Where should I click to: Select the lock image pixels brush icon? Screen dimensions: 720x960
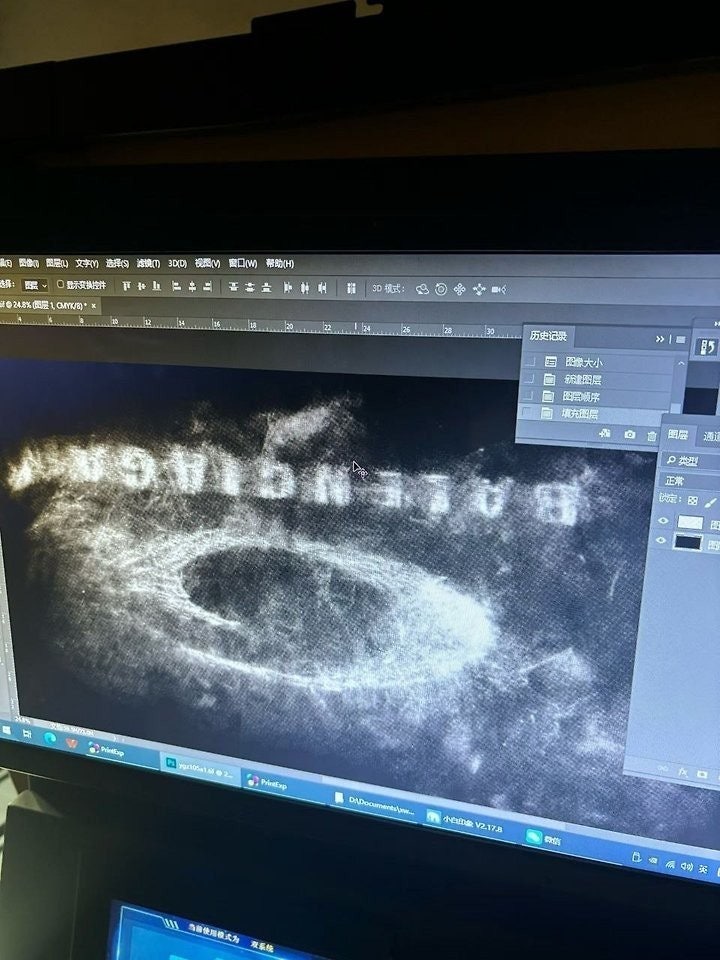click(710, 502)
